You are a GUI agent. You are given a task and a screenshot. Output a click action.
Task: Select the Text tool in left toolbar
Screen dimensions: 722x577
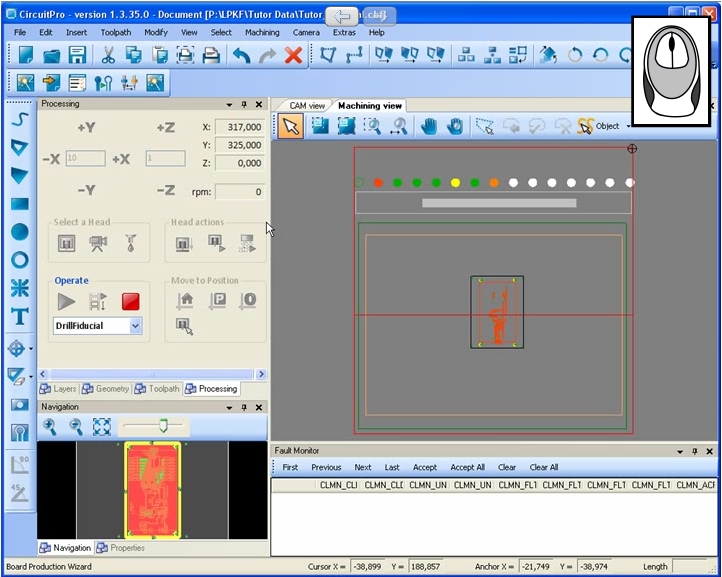coord(19,317)
